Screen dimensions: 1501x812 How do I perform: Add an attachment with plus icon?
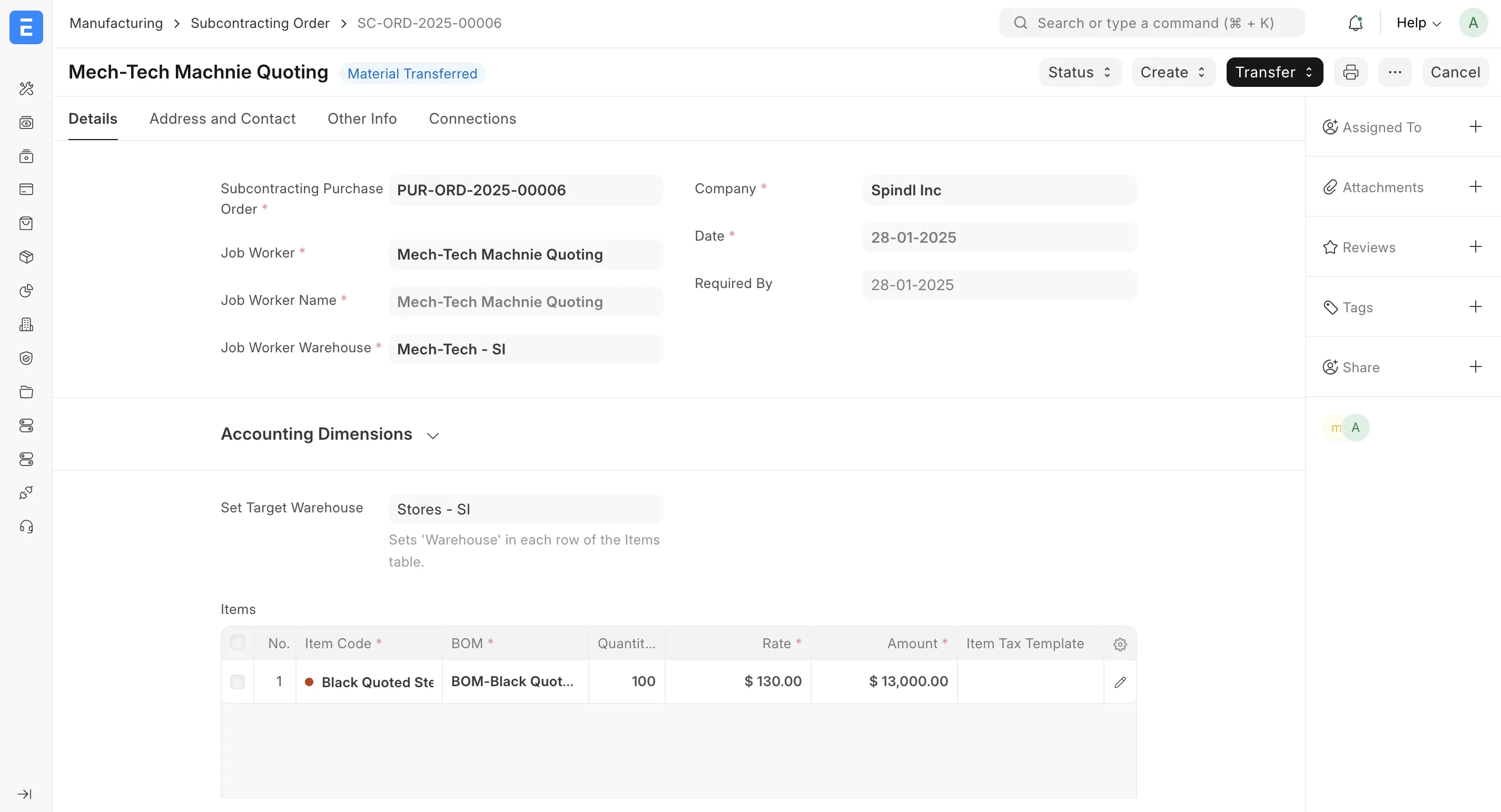[x=1475, y=187]
